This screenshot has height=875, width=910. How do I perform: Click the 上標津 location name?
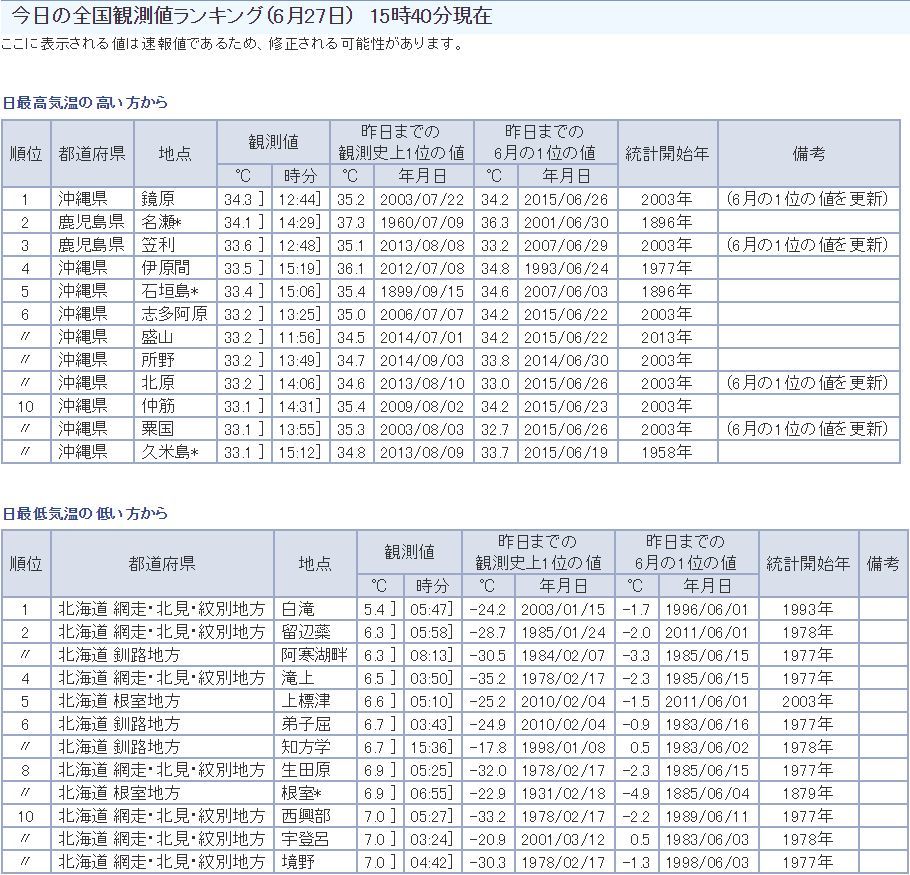tap(306, 701)
